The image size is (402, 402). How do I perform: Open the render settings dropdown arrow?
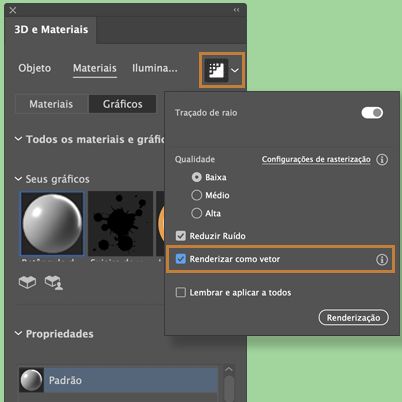pos(235,70)
